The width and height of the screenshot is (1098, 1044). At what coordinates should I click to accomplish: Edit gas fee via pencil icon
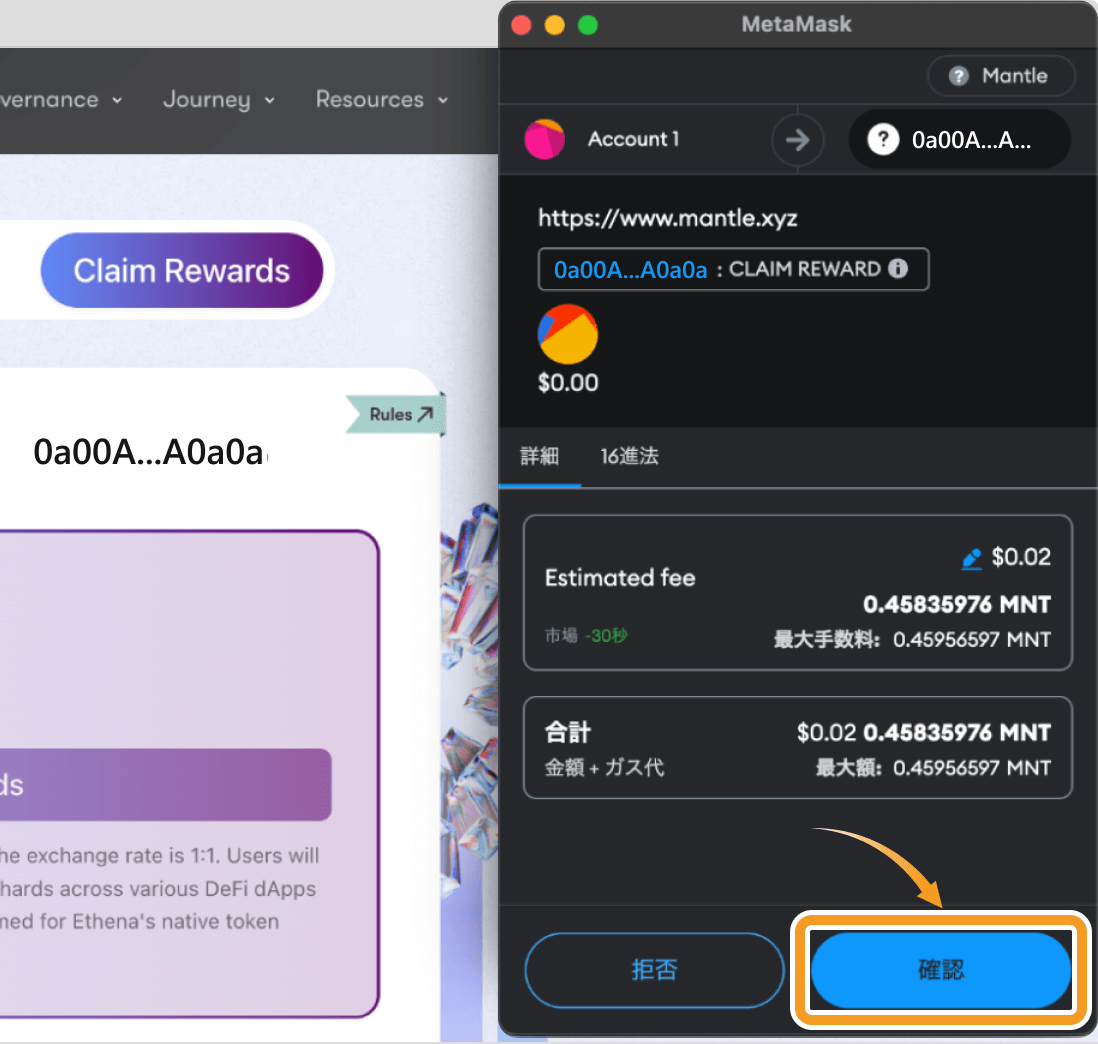tap(972, 558)
